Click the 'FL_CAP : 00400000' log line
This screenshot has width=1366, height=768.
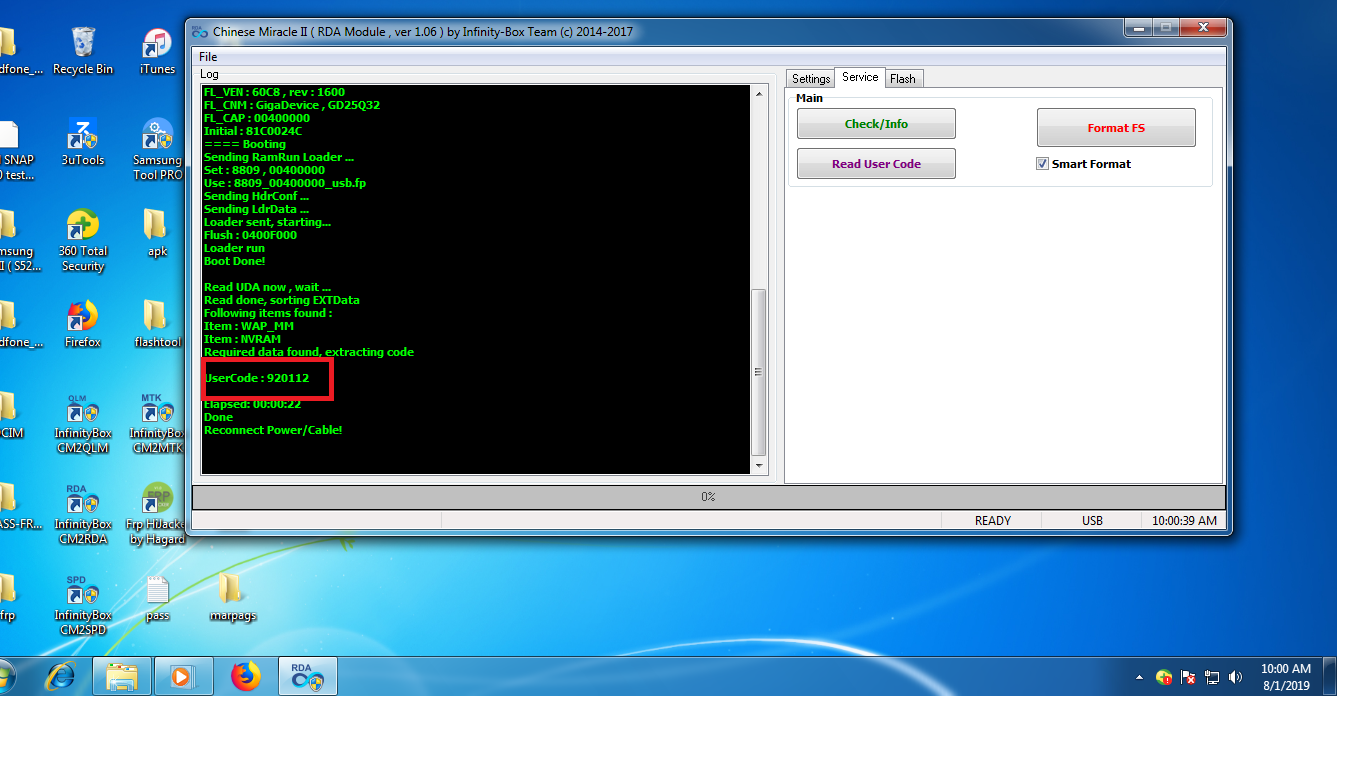point(257,118)
